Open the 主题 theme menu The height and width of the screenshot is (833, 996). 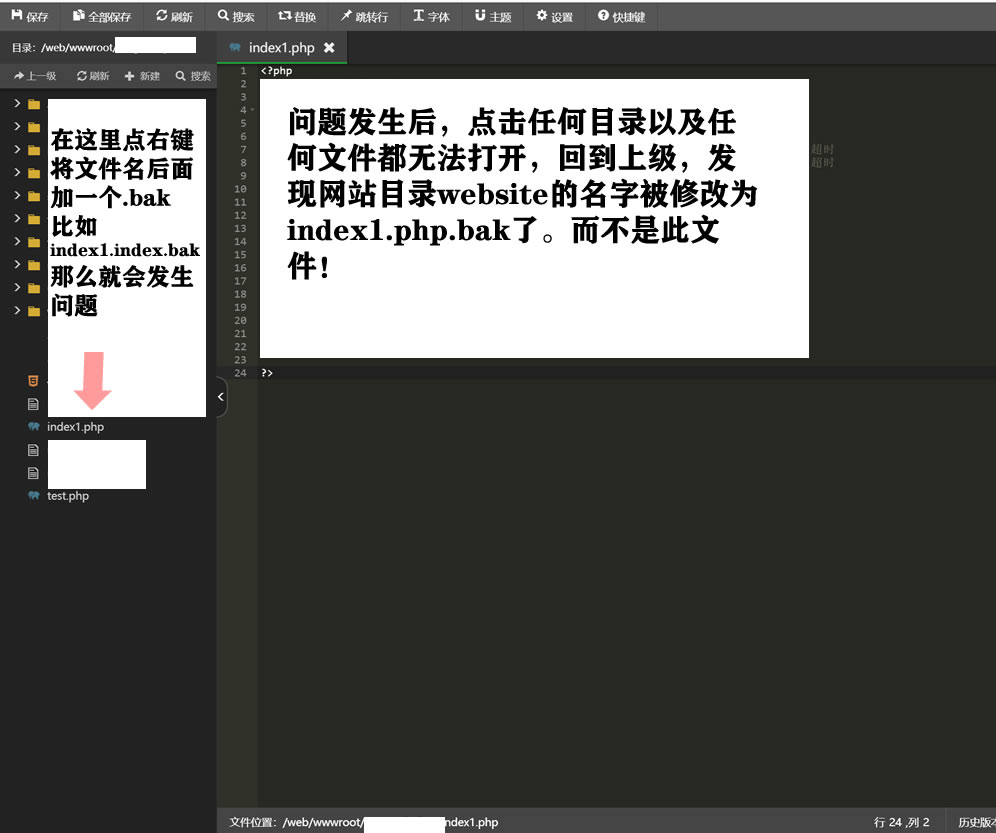493,17
